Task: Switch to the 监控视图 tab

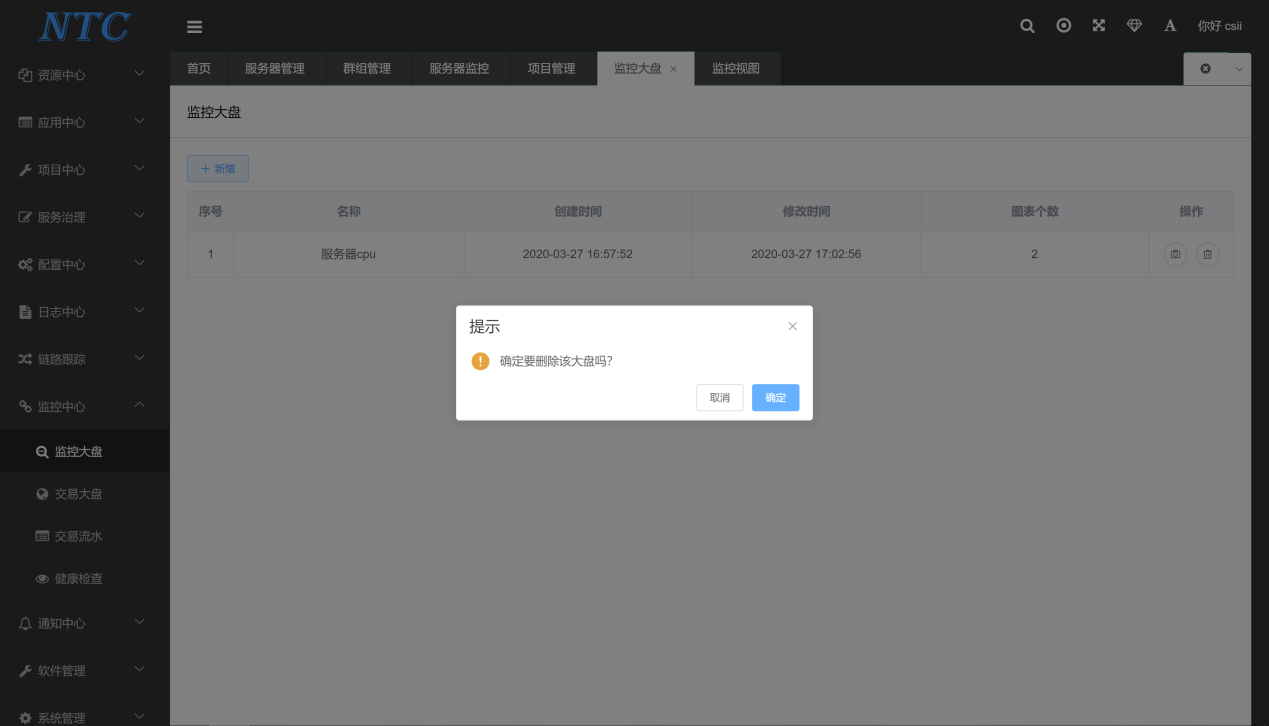Action: [736, 69]
